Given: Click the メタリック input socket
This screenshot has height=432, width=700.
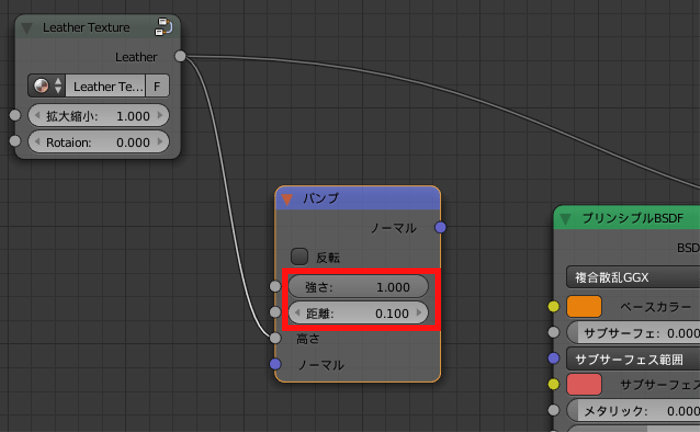Looking at the screenshot, I should [554, 410].
